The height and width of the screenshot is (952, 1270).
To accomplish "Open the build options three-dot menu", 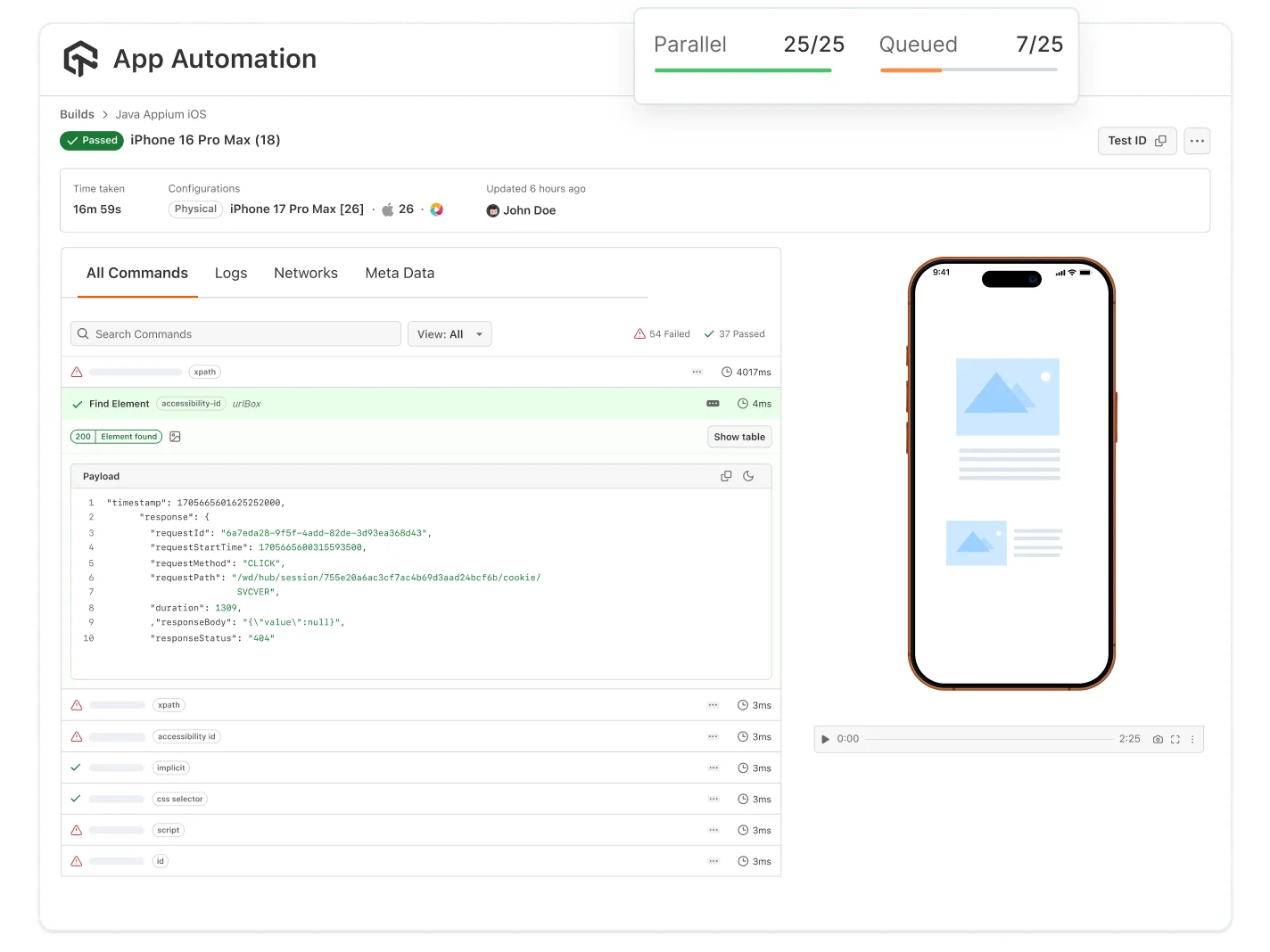I will click(x=1197, y=141).
